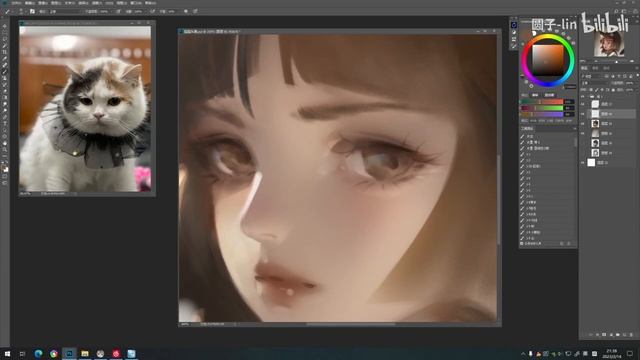
Task: Switch to the Channels tab
Action: pyautogui.click(x=595, y=68)
